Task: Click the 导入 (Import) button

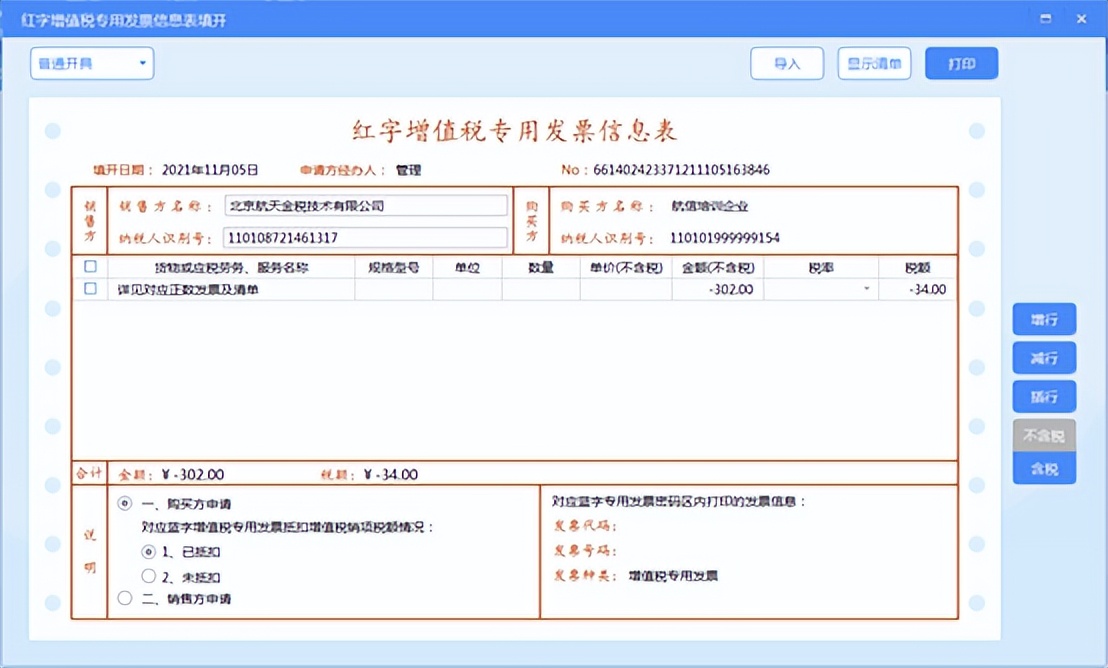Action: (x=786, y=62)
